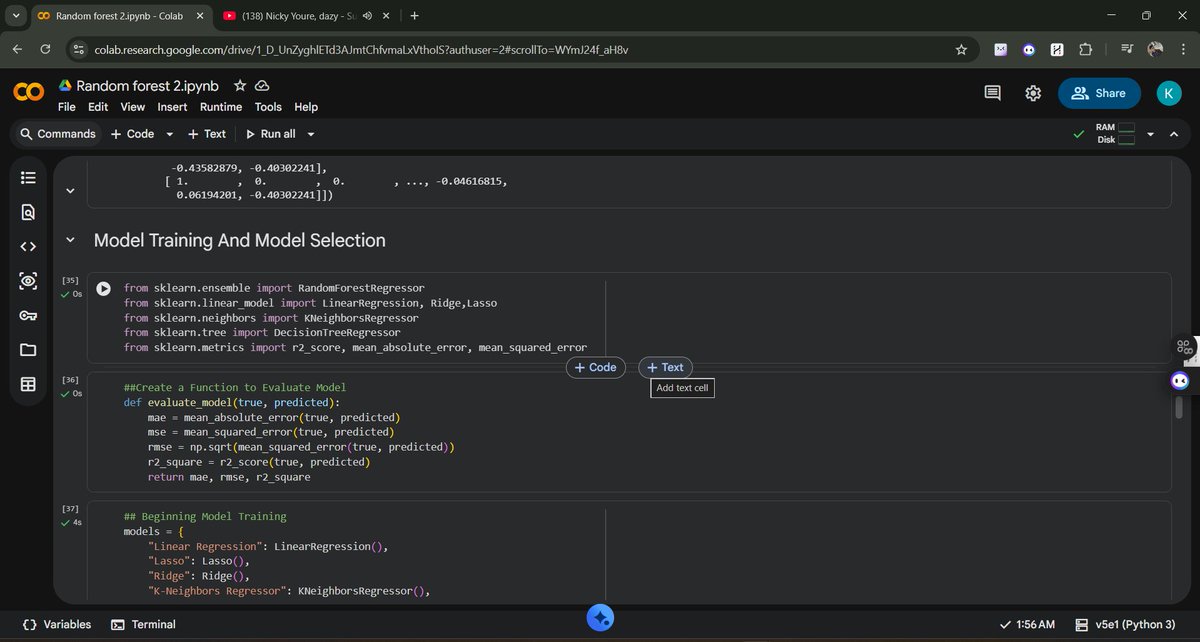Add a text cell from toolbar
The height and width of the screenshot is (642, 1200).
(x=207, y=134)
